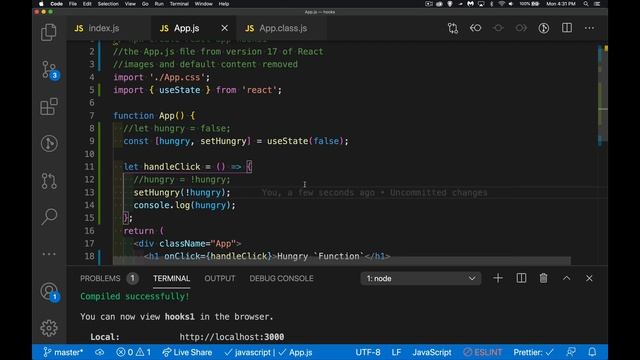Open macOS Spotlight search icon
This screenshot has width=640, height=360.
[586, 4]
